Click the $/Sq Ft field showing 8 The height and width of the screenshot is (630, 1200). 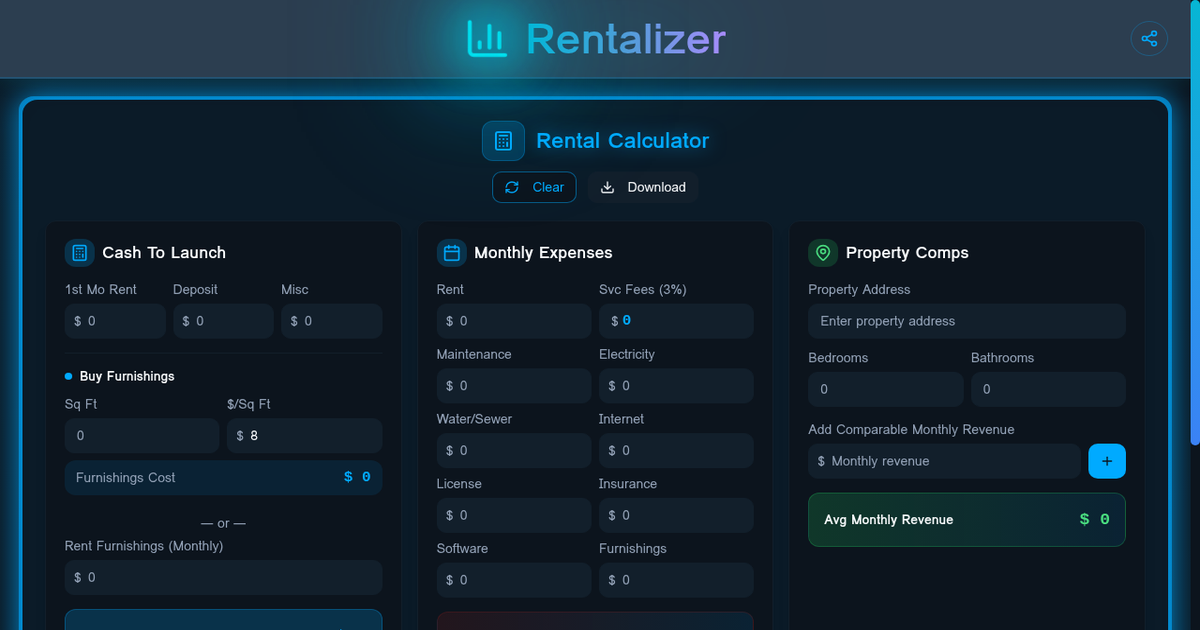pos(305,436)
